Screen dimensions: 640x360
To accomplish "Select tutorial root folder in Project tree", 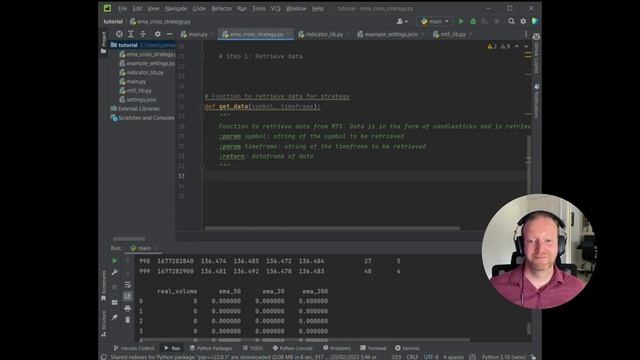I will [128, 45].
